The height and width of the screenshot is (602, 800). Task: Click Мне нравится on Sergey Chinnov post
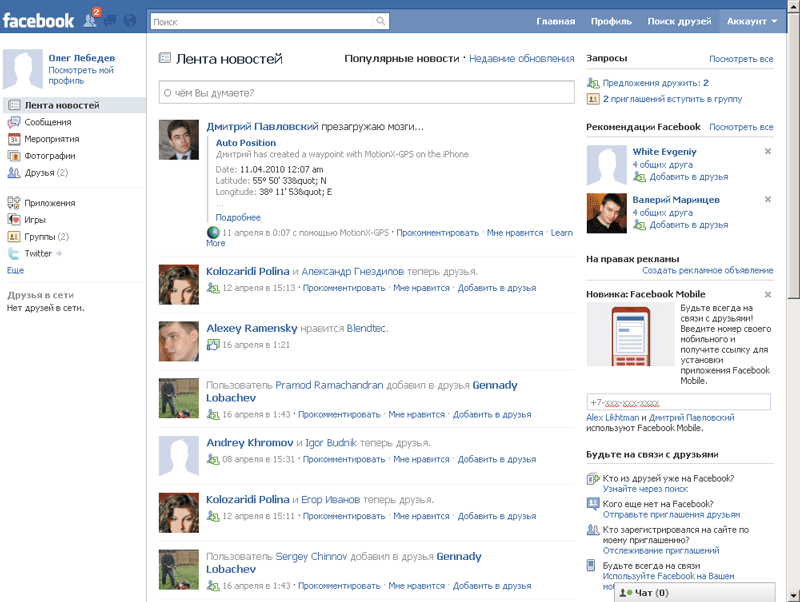tap(416, 586)
